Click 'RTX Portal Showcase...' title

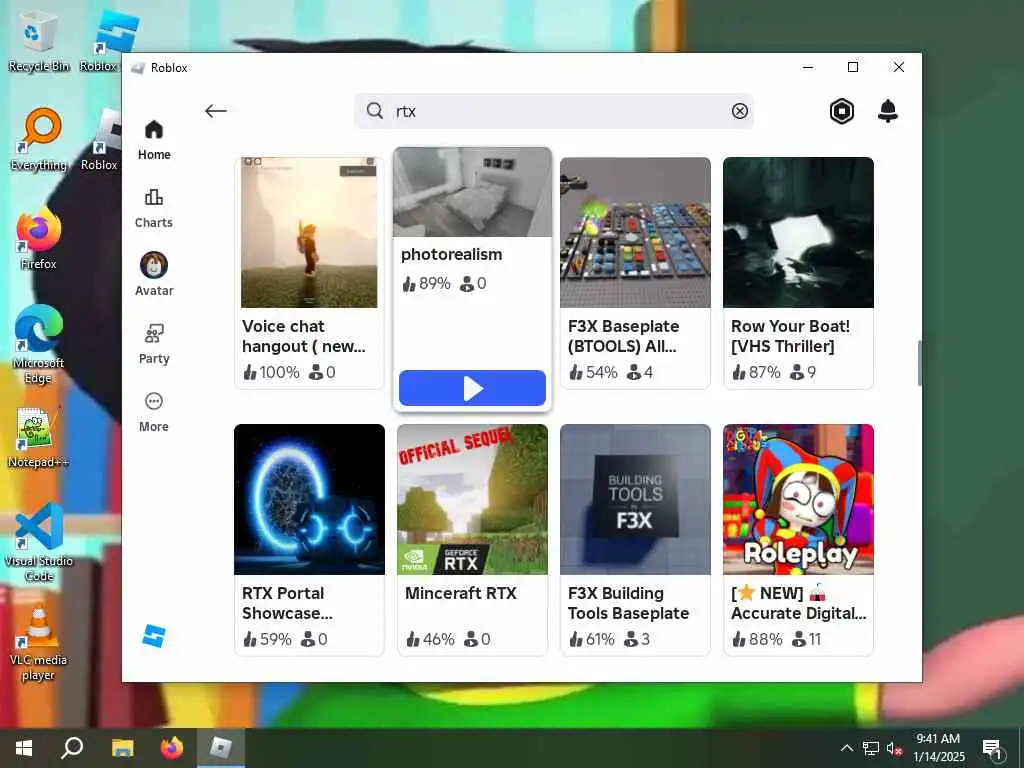point(287,603)
